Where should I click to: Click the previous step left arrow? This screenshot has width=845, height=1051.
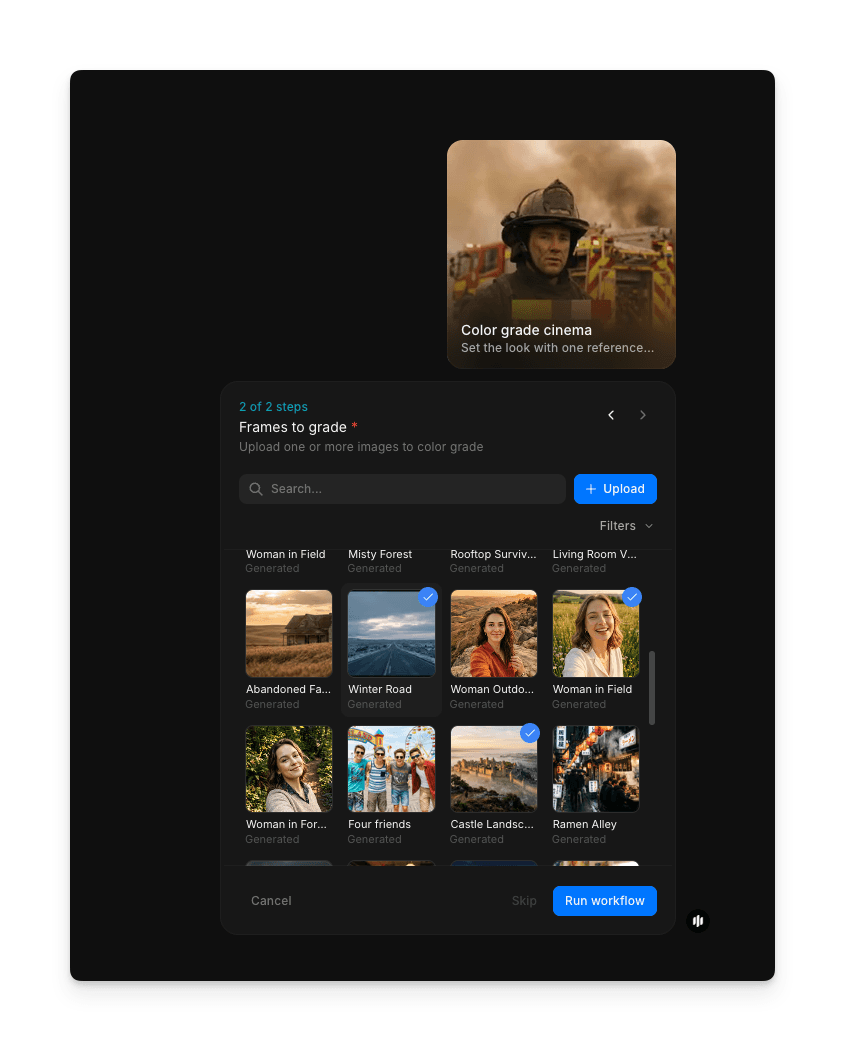click(611, 415)
